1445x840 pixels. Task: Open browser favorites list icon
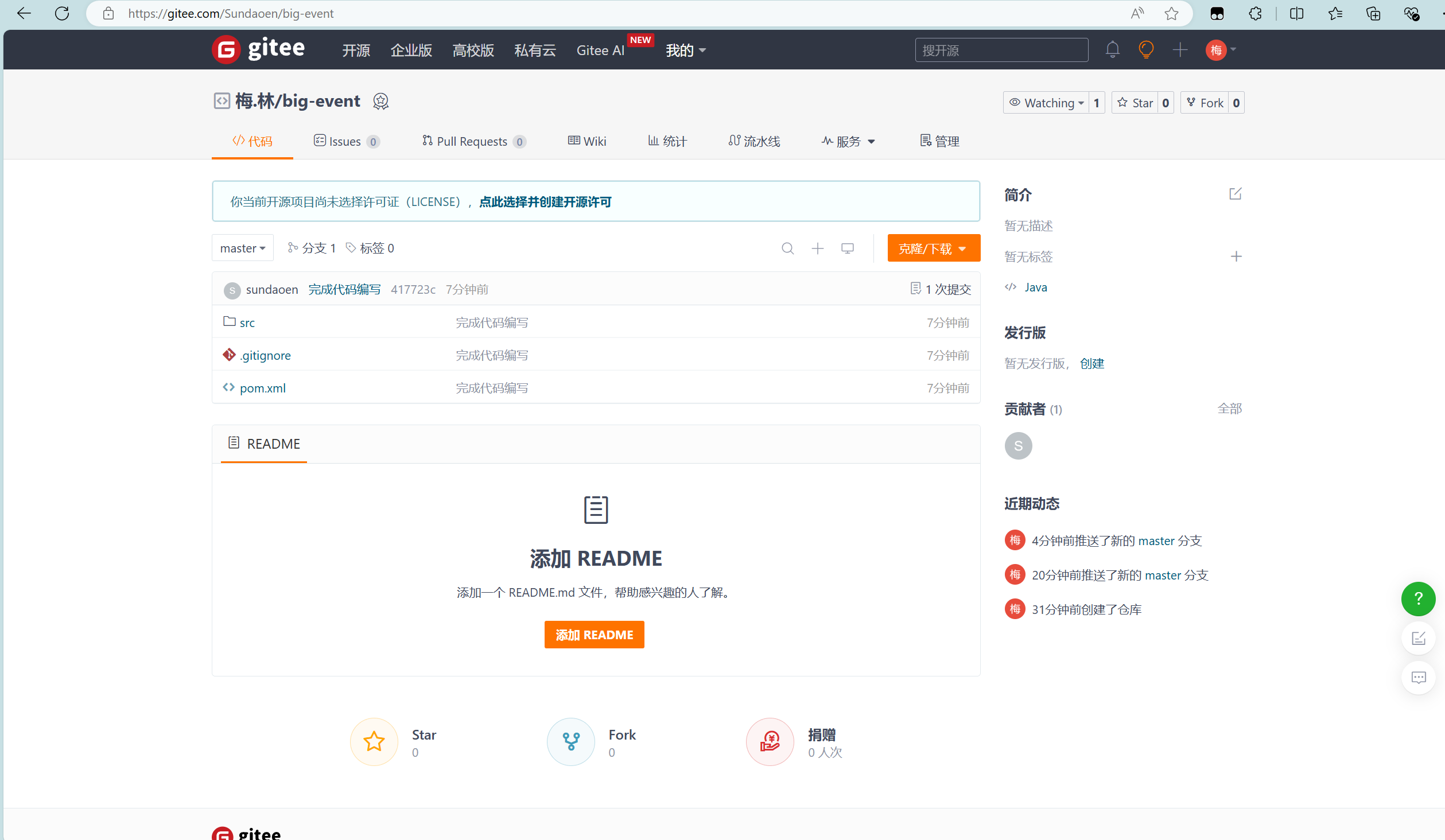(x=1335, y=13)
